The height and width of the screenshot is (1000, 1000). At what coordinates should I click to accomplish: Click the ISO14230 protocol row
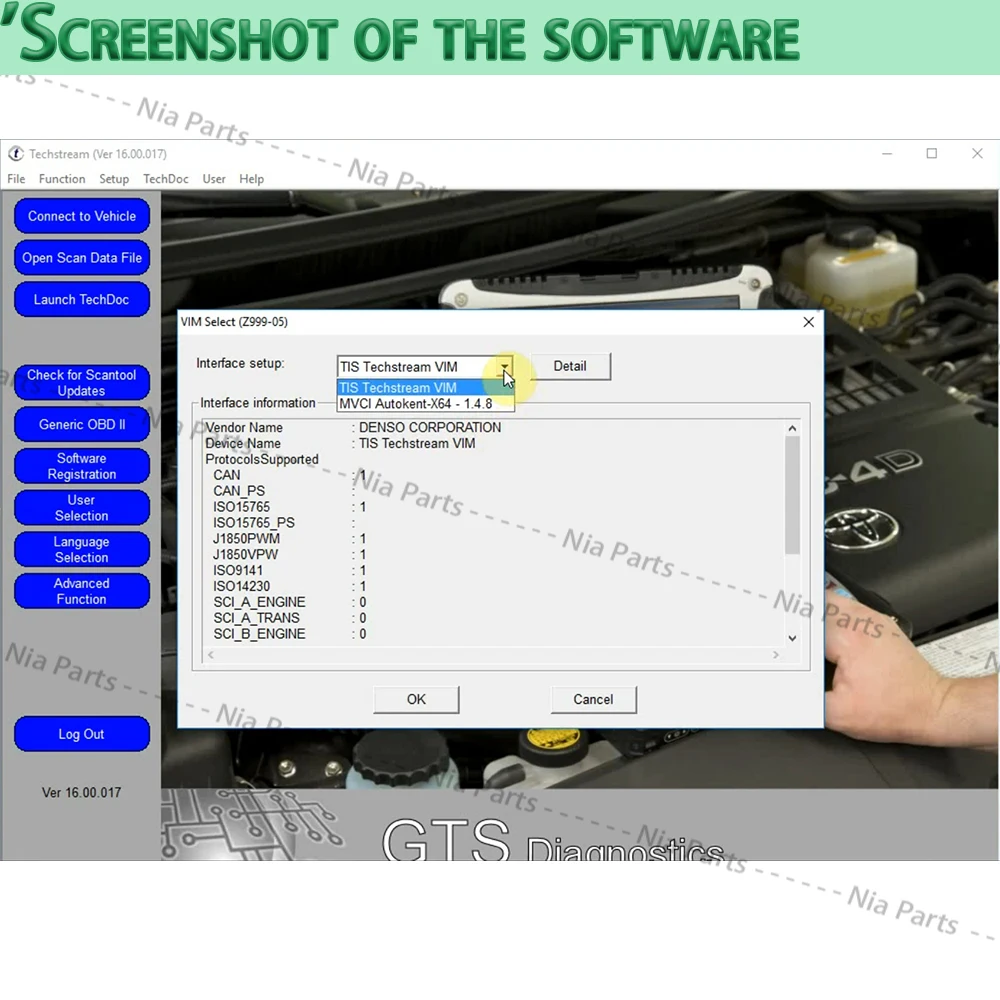tap(289, 586)
